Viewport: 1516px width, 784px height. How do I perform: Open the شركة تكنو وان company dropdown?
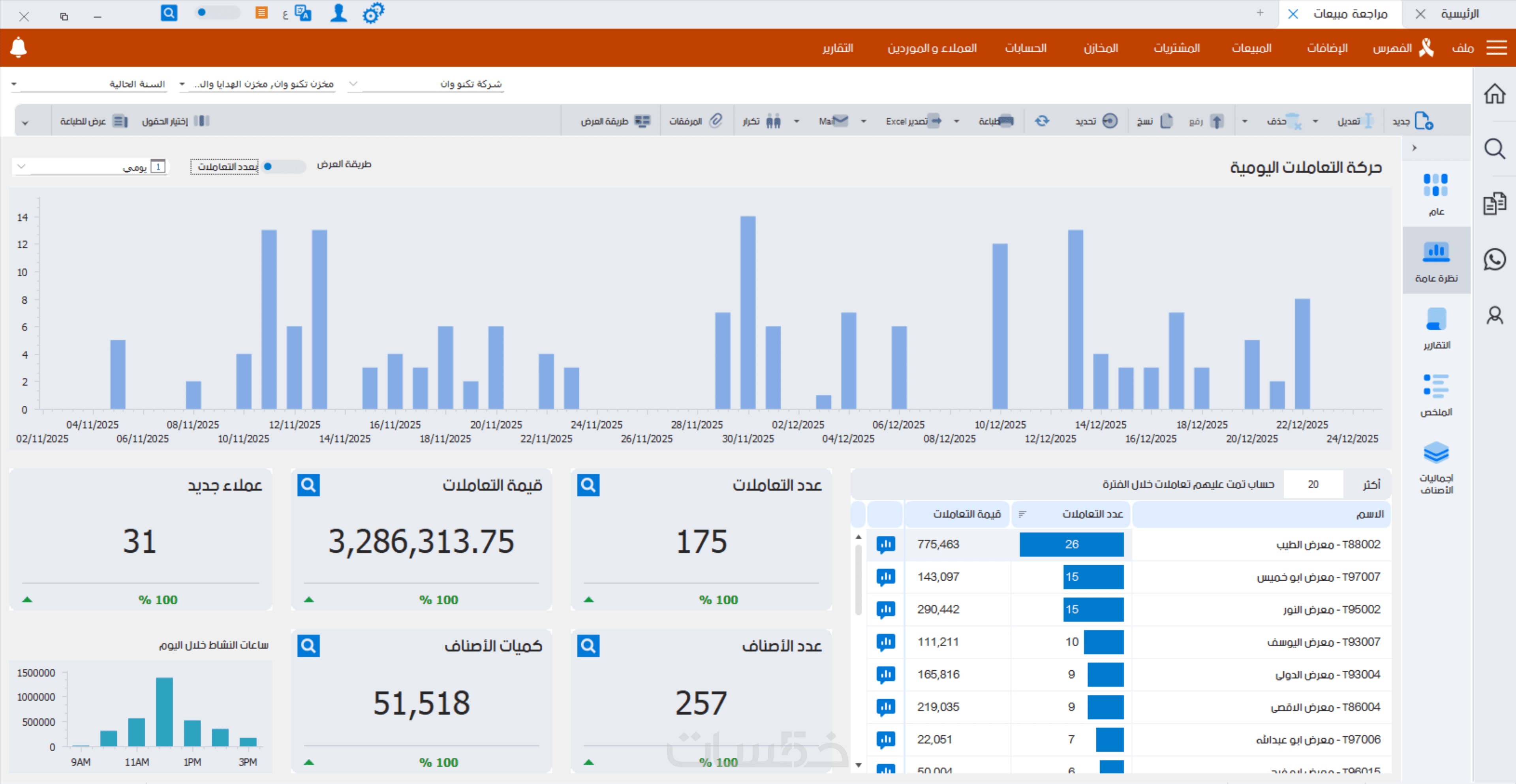[x=353, y=84]
